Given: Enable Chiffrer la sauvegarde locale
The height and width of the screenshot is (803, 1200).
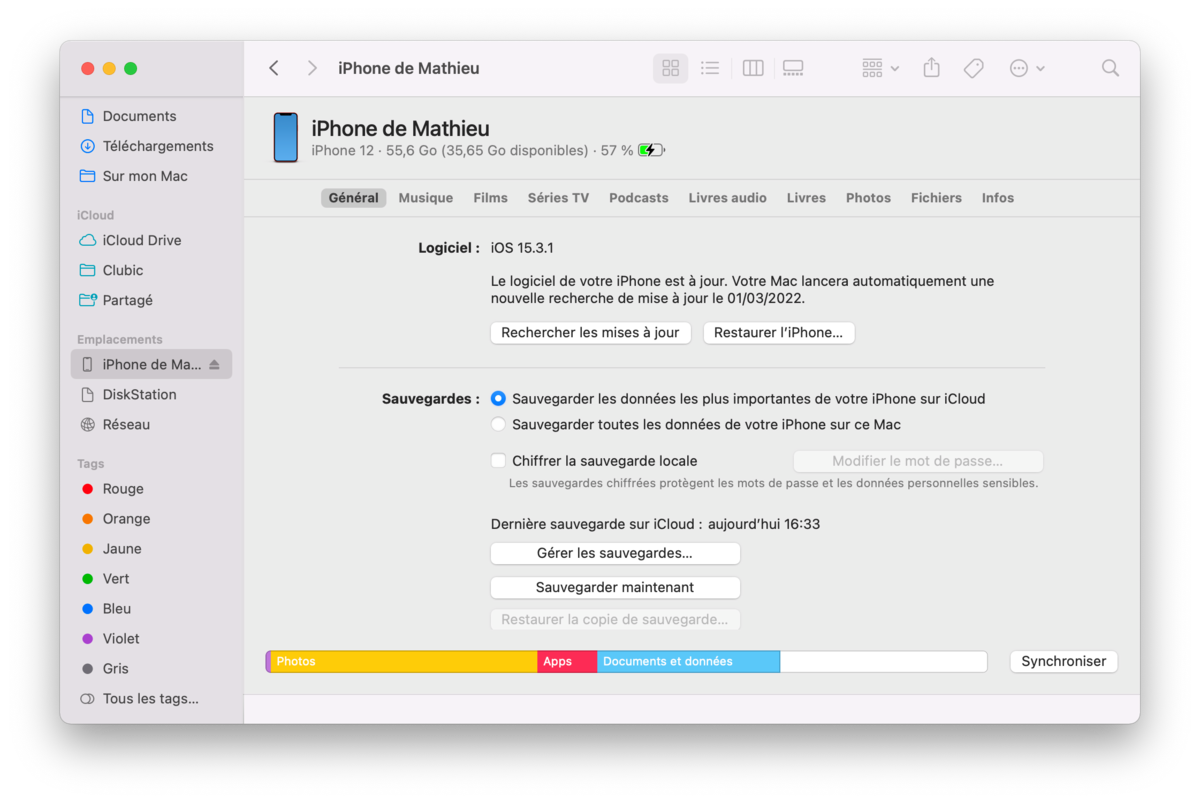Looking at the screenshot, I should coord(498,461).
